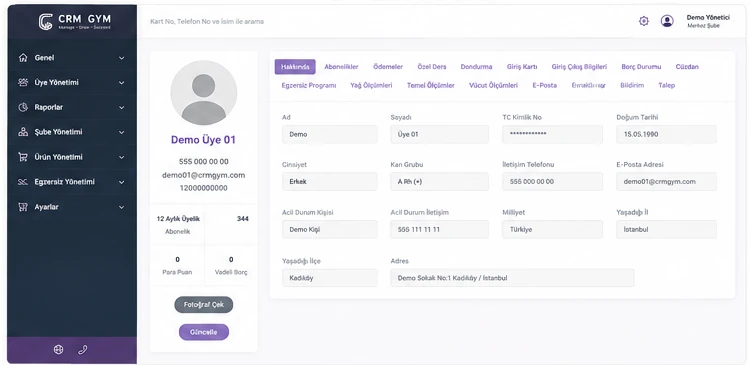This screenshot has height=365, width=750.
Task: Open the Temel Ölçümler tab
Action: pos(431,86)
